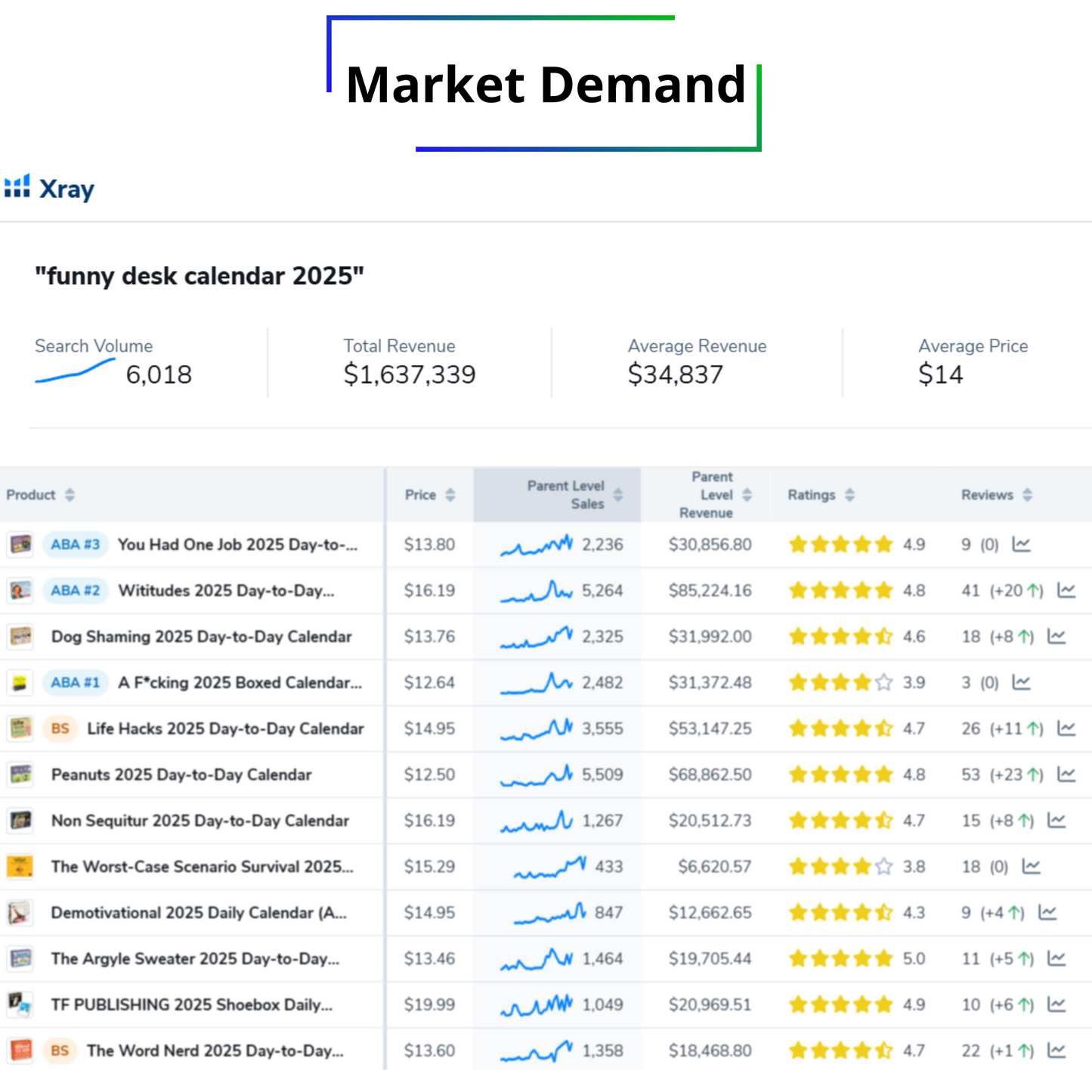Click the BS badge on Word Nerd row
The height and width of the screenshot is (1092, 1092).
click(60, 1051)
